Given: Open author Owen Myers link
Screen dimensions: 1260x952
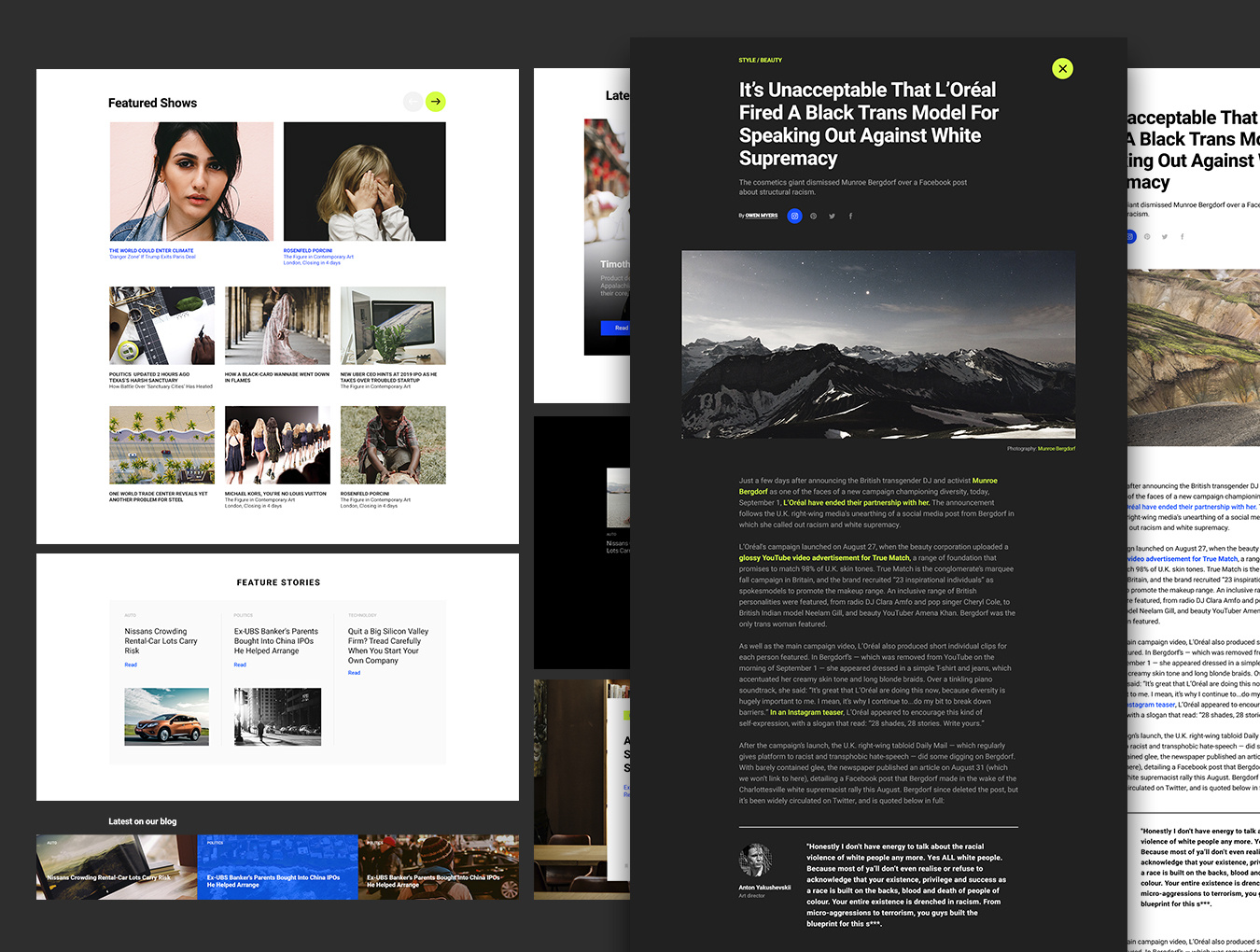Looking at the screenshot, I should point(761,216).
